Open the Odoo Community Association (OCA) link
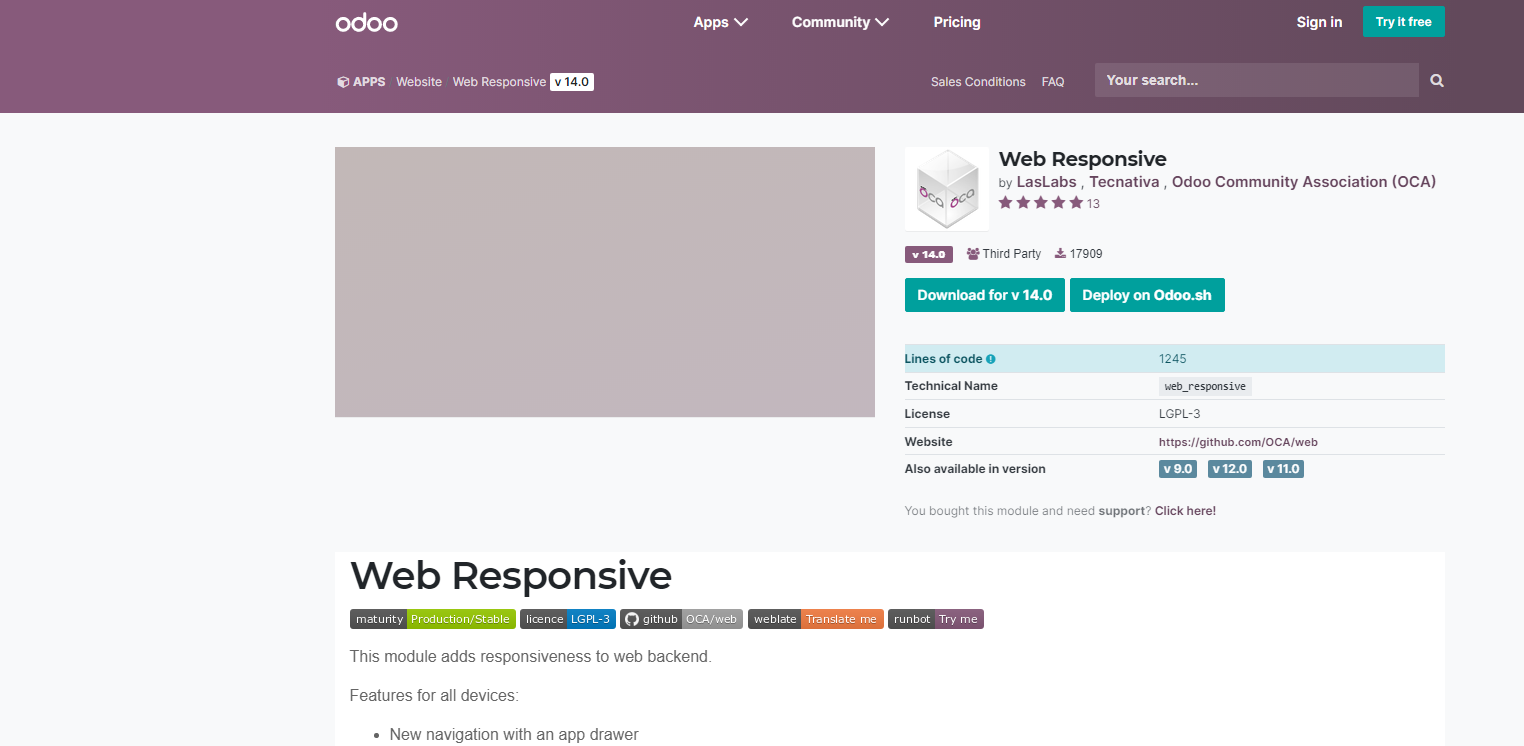The image size is (1524, 746). click(x=1304, y=182)
